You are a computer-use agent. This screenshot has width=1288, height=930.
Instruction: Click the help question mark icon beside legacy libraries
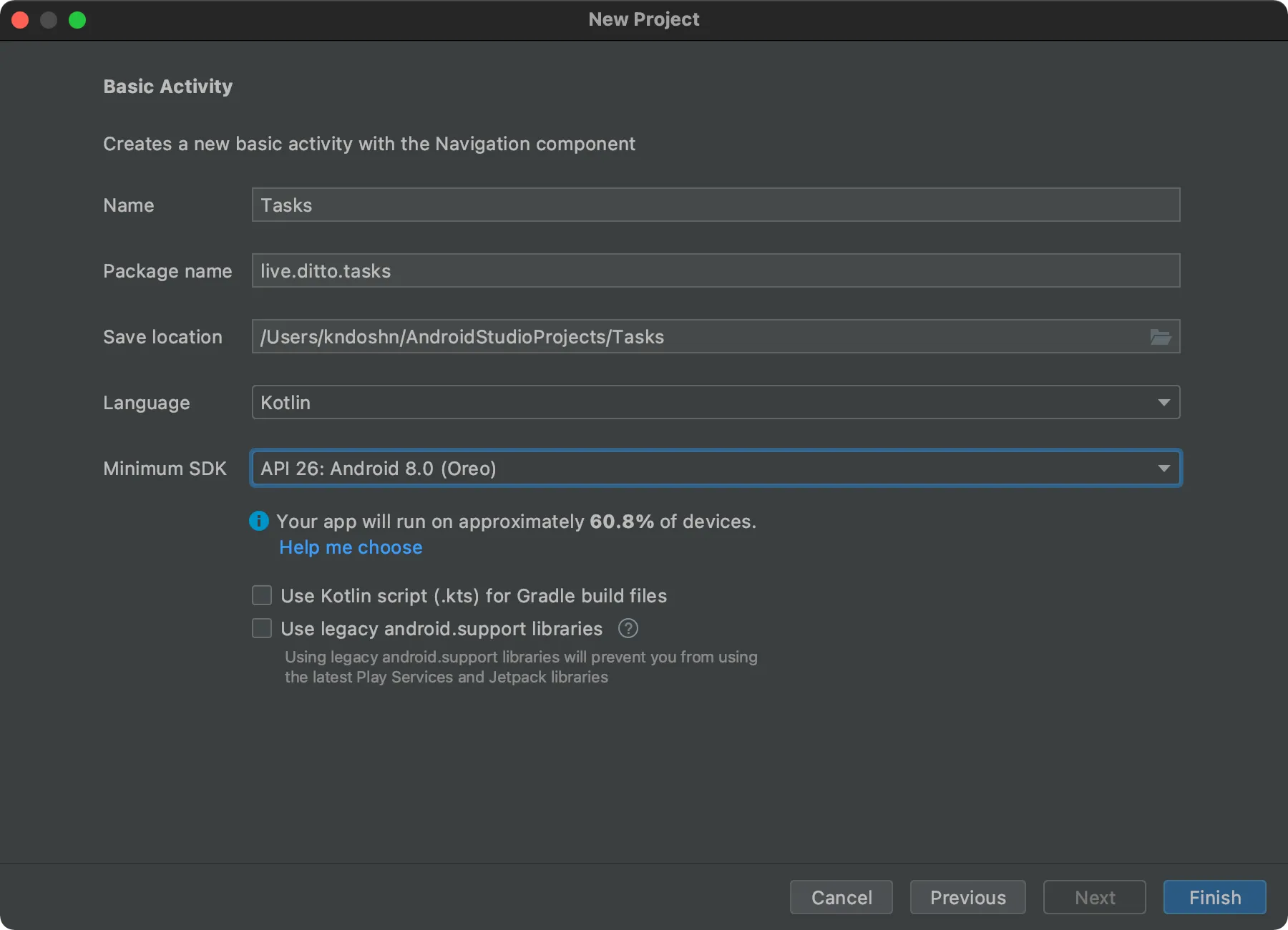click(628, 629)
